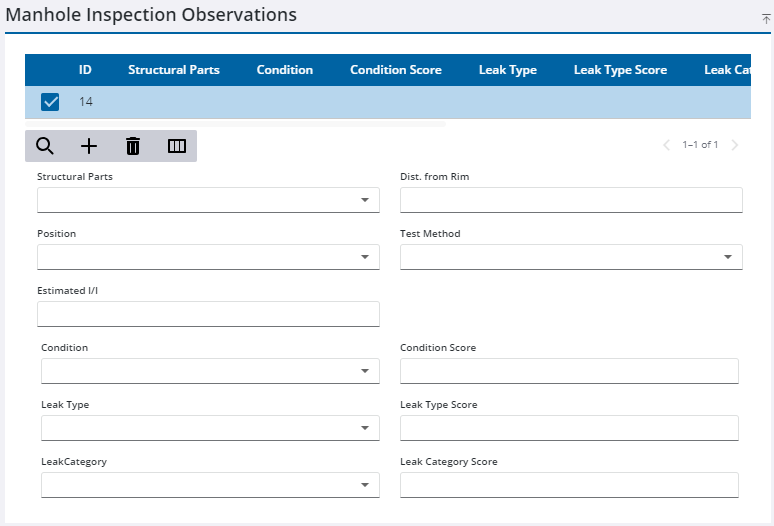Focus the Estimated I/I input field
The image size is (774, 526).
pyautogui.click(x=208, y=314)
